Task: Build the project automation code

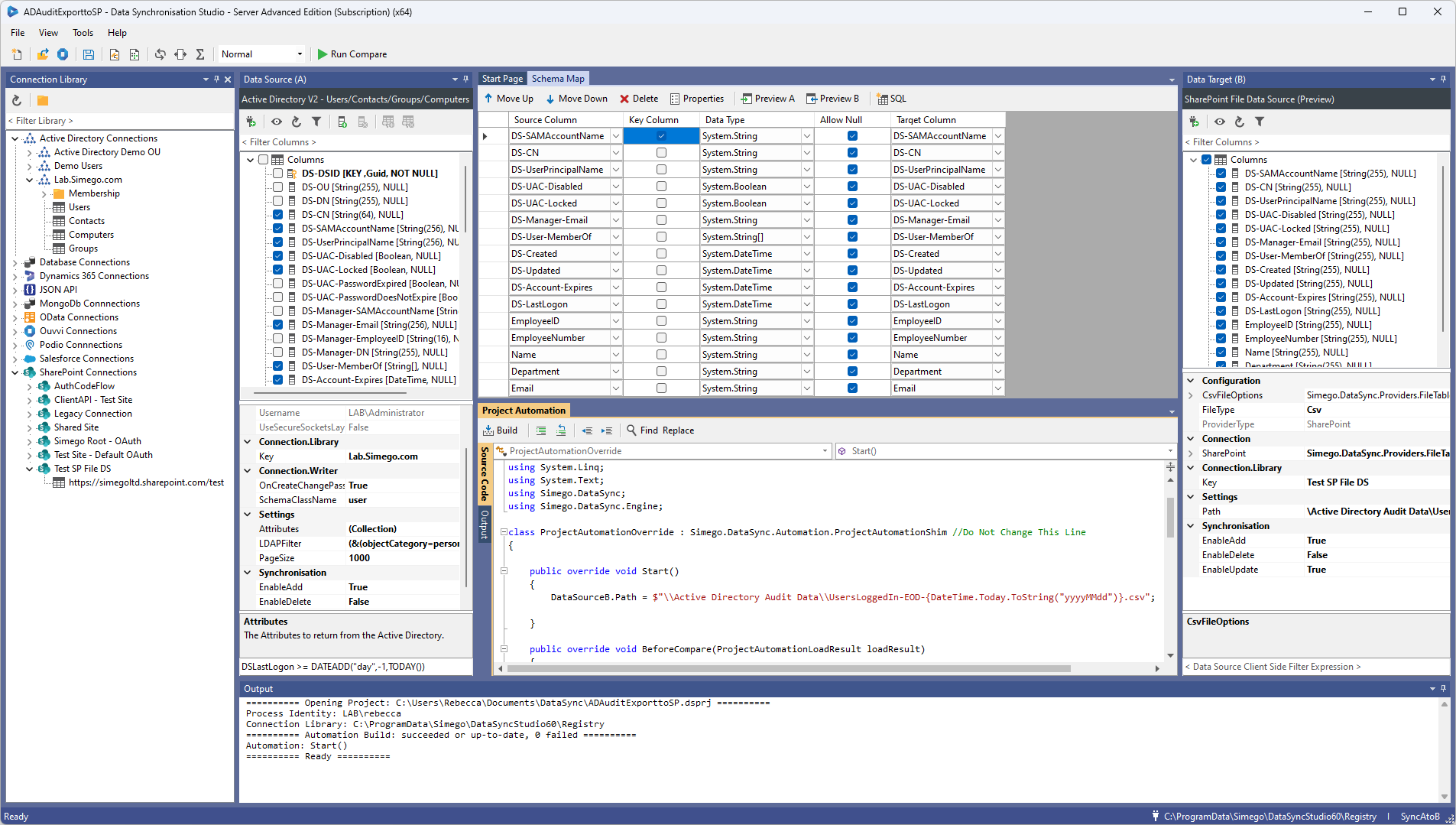Action: point(500,430)
